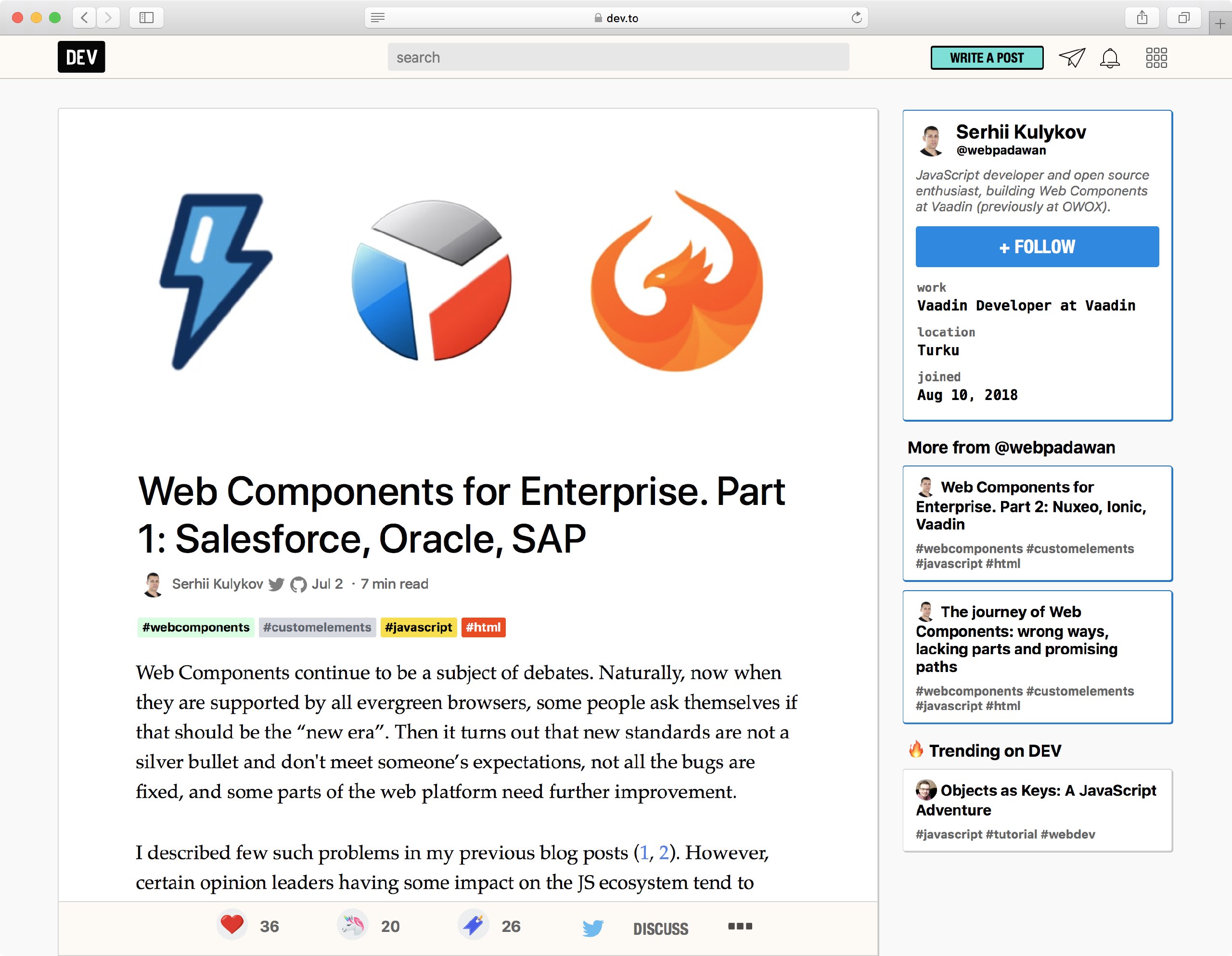1232x956 pixels.
Task: Click Serhii Kulykov byline under article title
Action: click(x=218, y=583)
